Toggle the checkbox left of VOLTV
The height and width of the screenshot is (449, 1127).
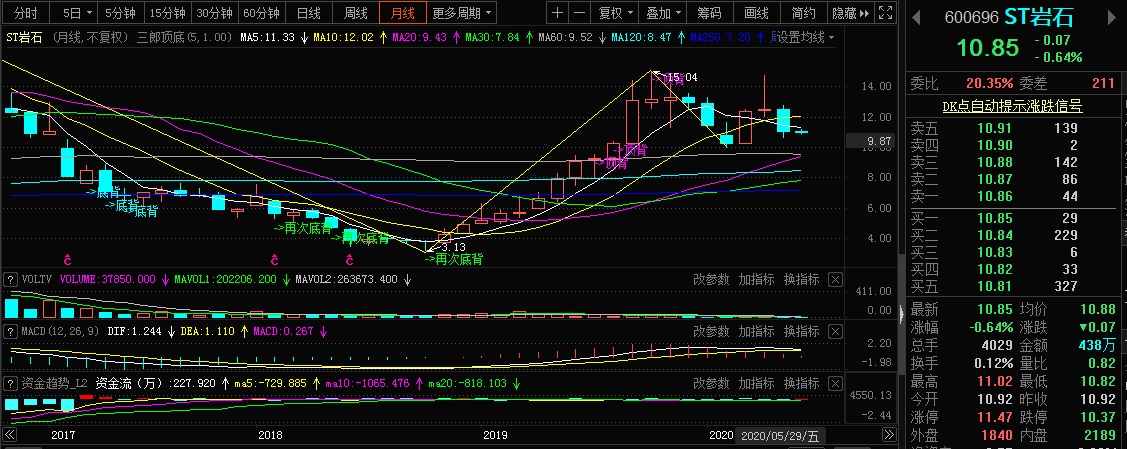click(x=9, y=279)
